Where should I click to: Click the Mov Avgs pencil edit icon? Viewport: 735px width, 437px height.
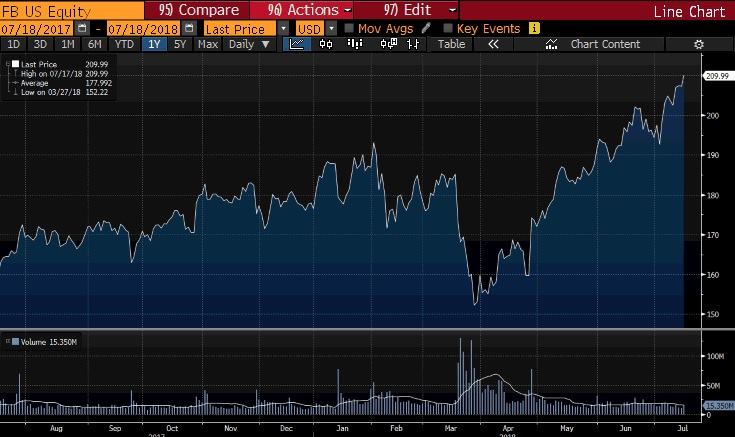426,28
